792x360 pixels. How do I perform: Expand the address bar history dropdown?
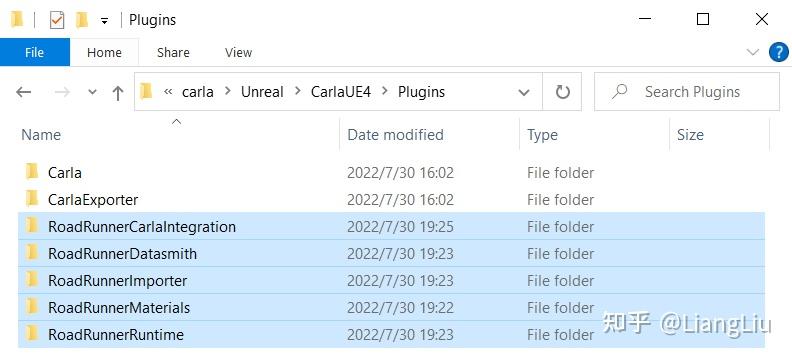(524, 92)
